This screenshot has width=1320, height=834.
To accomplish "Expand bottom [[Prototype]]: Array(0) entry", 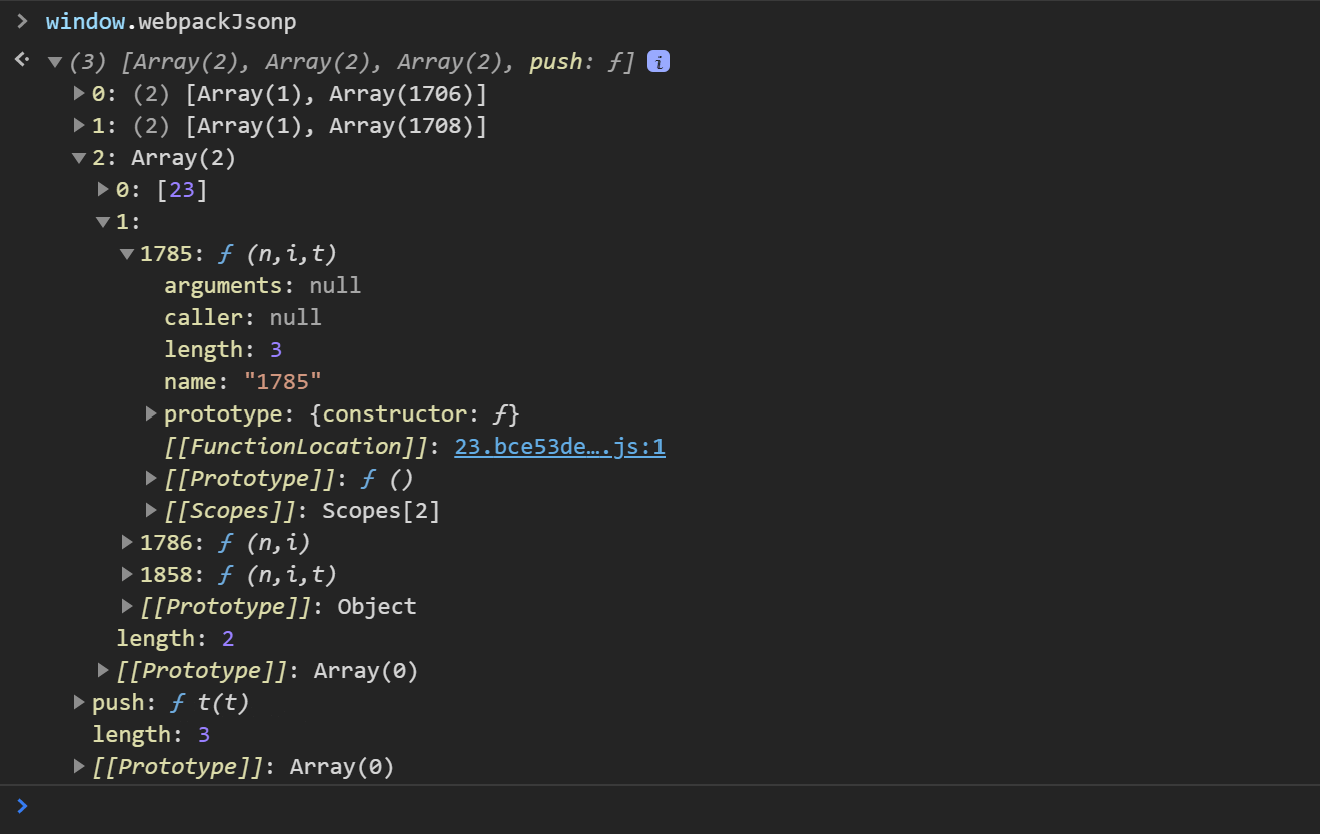I will tap(78, 766).
